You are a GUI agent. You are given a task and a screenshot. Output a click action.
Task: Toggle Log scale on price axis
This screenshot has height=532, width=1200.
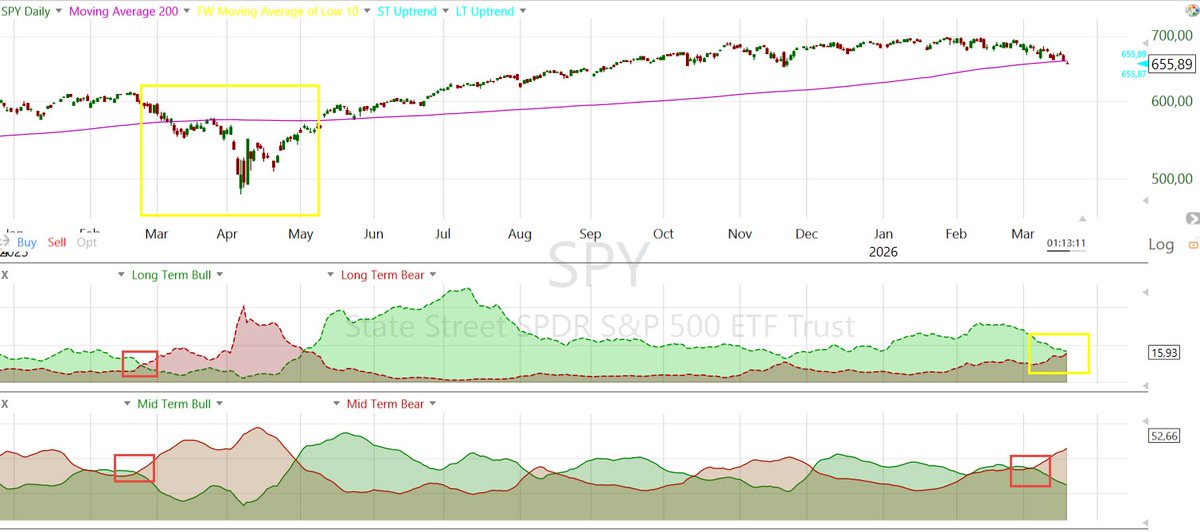pyautogui.click(x=1161, y=245)
